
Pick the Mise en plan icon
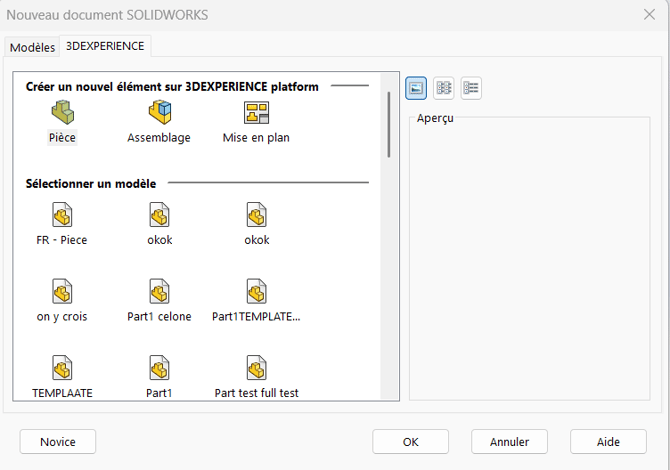[x=256, y=112]
